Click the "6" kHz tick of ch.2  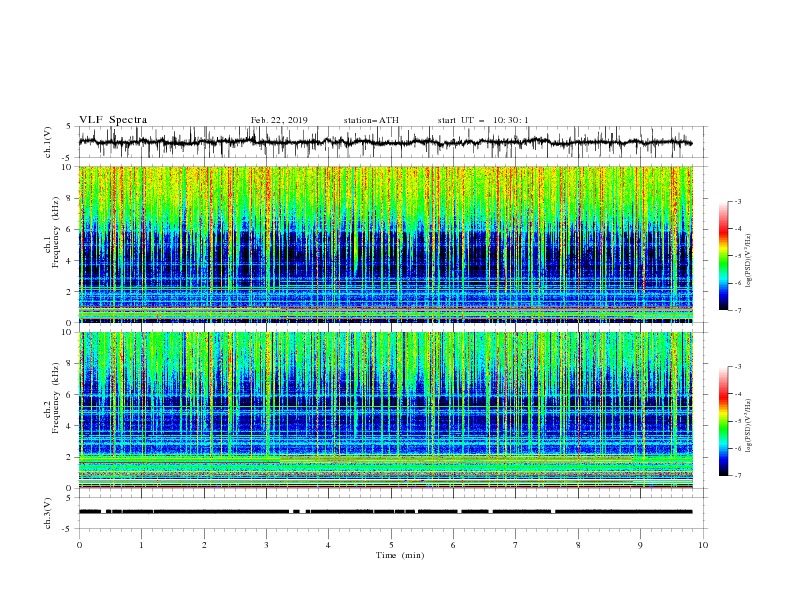[x=69, y=395]
